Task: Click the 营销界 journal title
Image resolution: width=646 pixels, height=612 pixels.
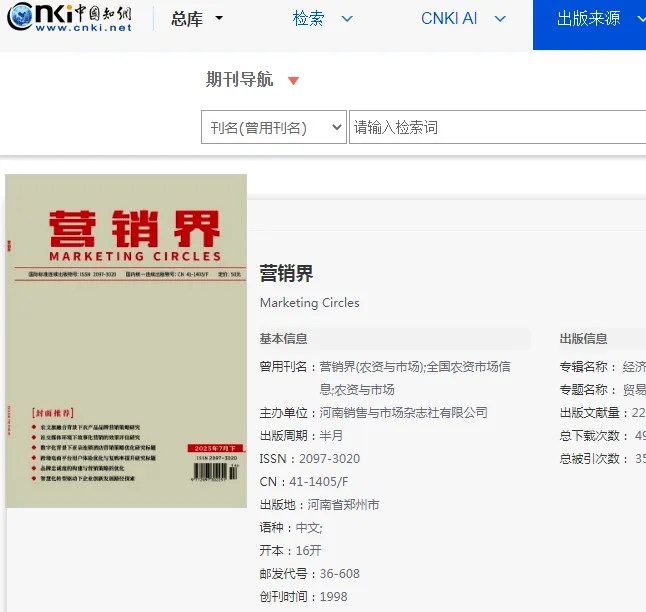Action: pos(286,274)
